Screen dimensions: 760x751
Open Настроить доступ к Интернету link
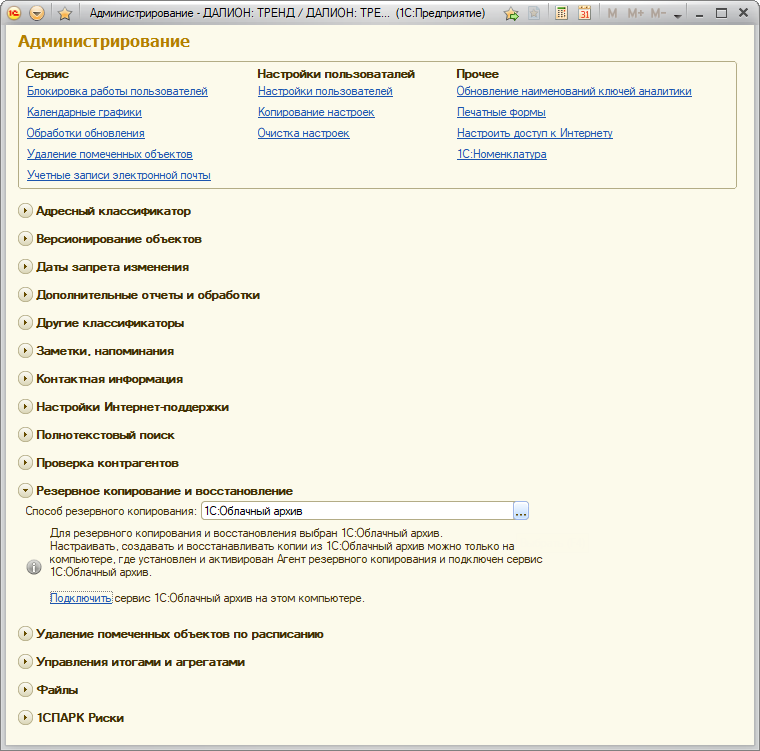(x=535, y=133)
